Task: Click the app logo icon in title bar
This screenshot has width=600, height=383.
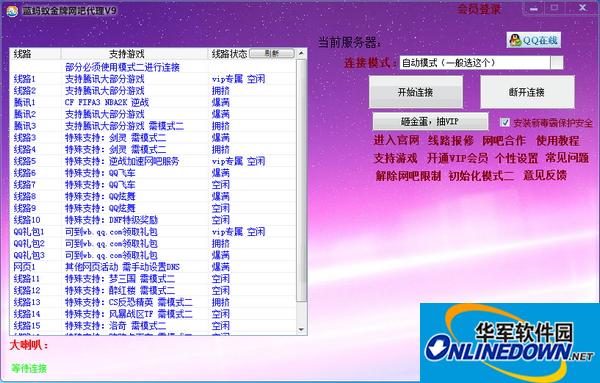Action: [x=12, y=11]
